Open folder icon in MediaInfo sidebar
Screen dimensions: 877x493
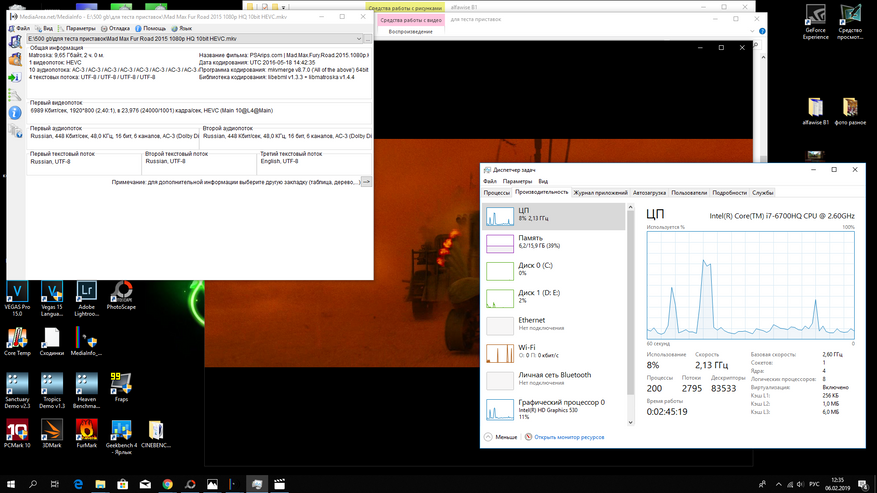coord(15,59)
